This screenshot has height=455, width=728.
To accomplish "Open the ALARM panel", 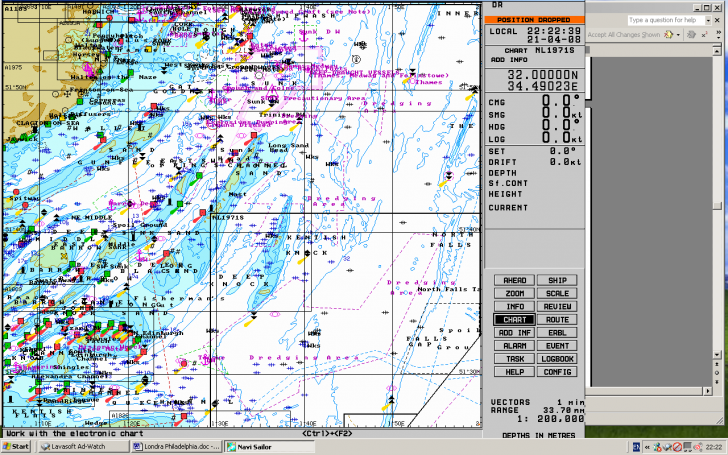I will coord(514,345).
